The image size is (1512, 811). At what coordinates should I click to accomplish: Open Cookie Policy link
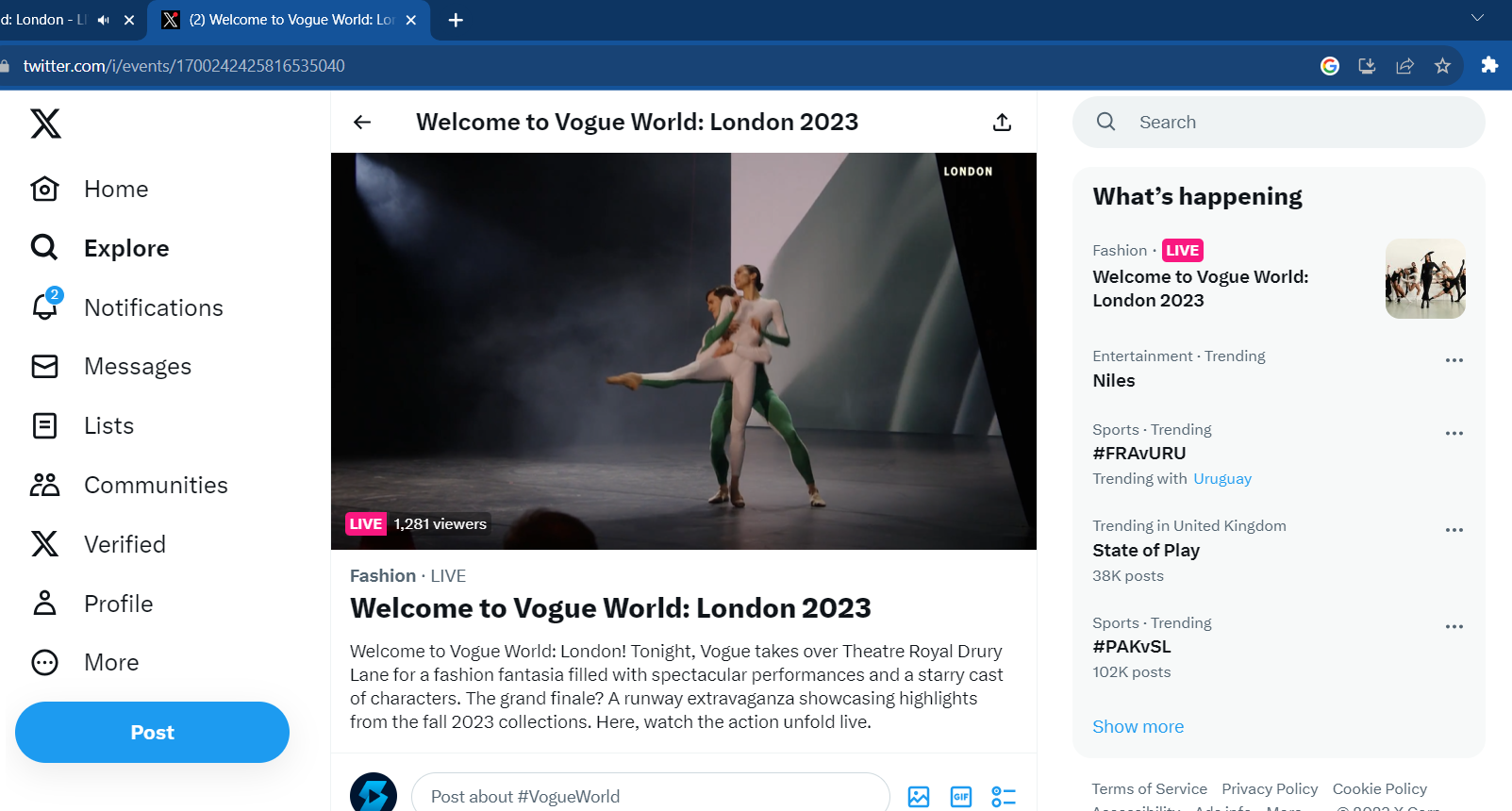tap(1380, 789)
